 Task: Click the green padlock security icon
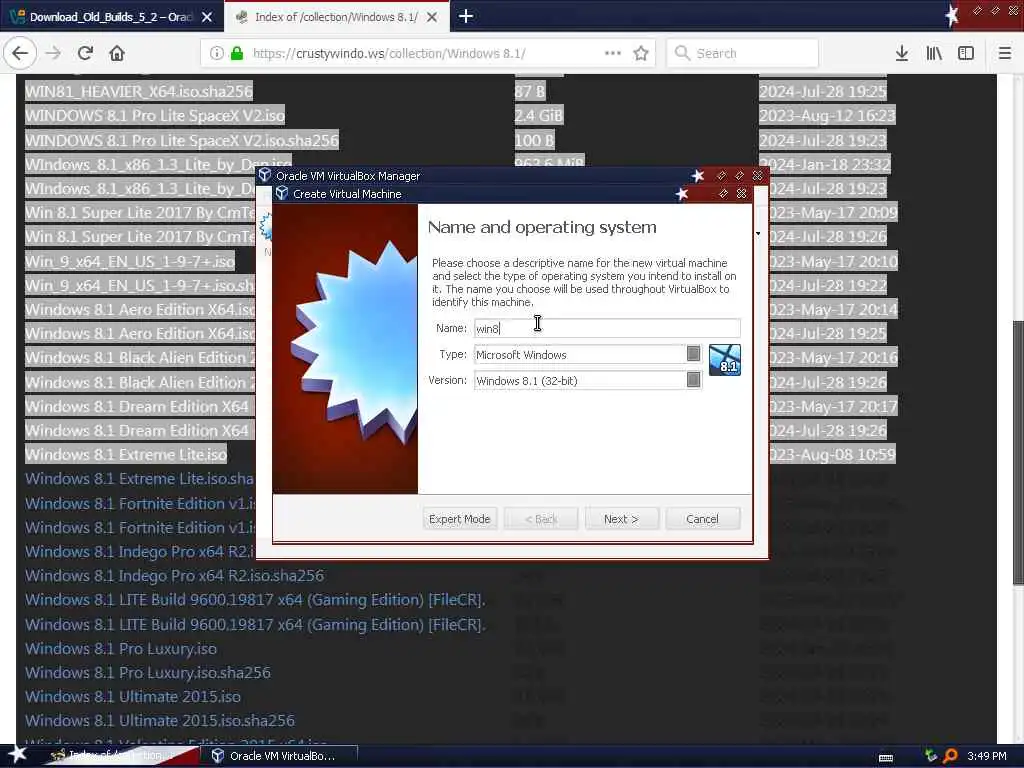[x=236, y=53]
